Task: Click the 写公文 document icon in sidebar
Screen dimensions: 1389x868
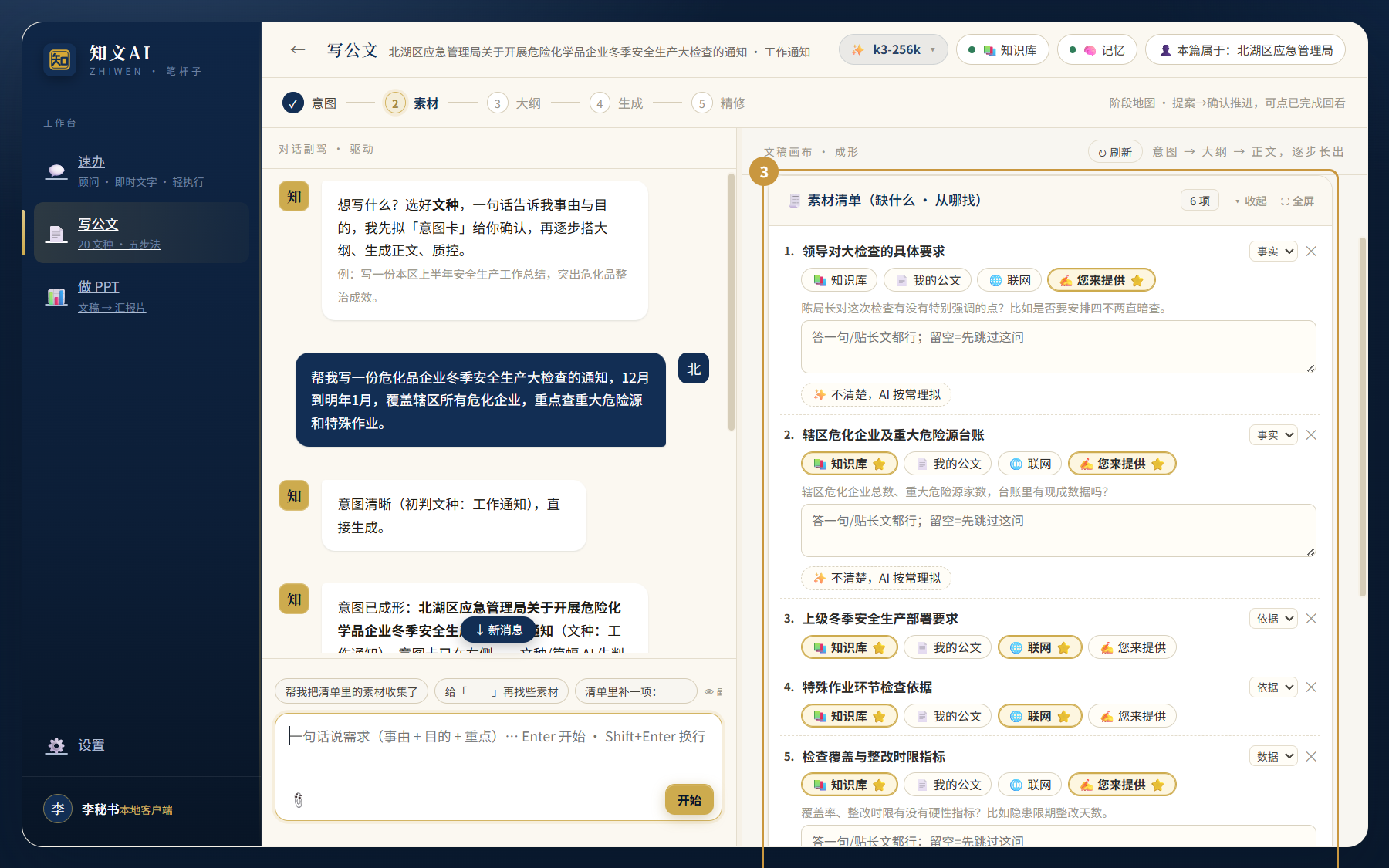Action: click(x=56, y=234)
